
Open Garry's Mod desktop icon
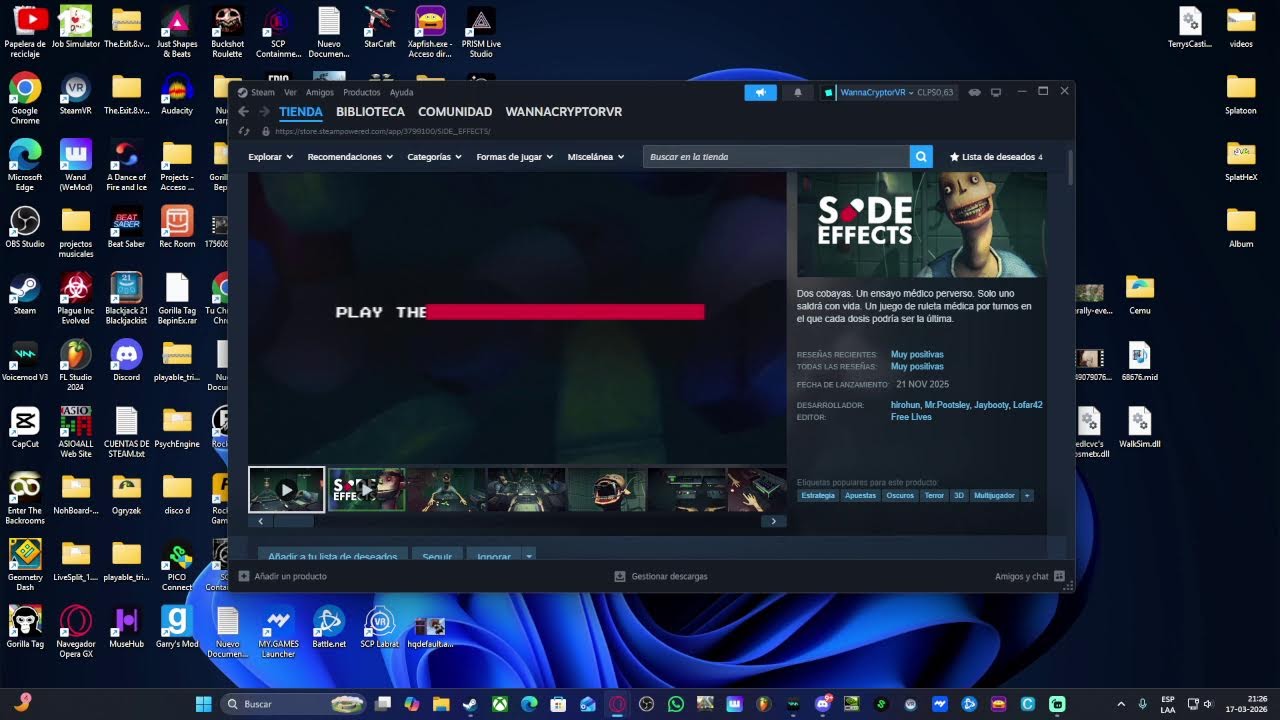click(x=177, y=627)
